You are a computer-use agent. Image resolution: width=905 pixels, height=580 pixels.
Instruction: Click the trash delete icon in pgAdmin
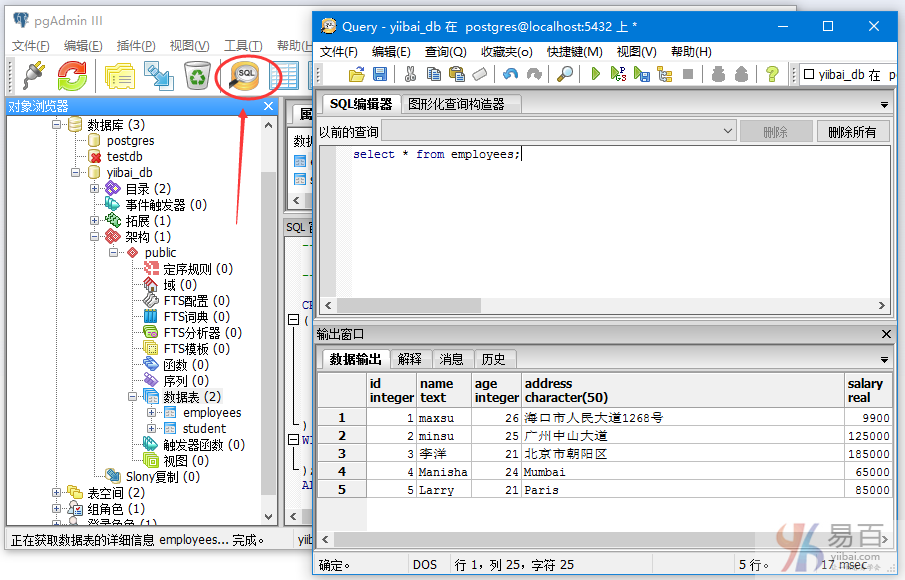click(197, 76)
